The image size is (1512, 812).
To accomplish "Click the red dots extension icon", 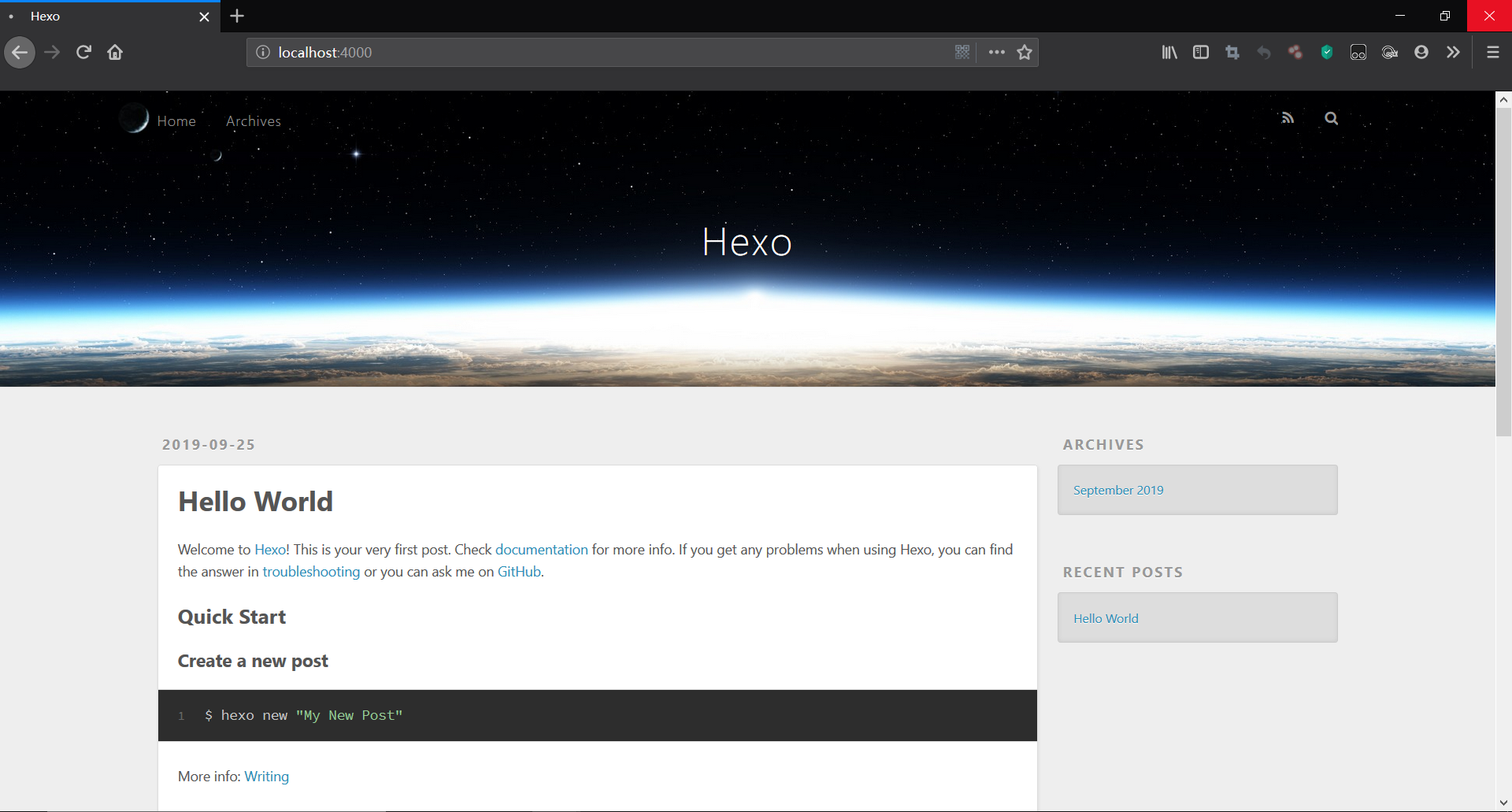I will tap(1295, 53).
